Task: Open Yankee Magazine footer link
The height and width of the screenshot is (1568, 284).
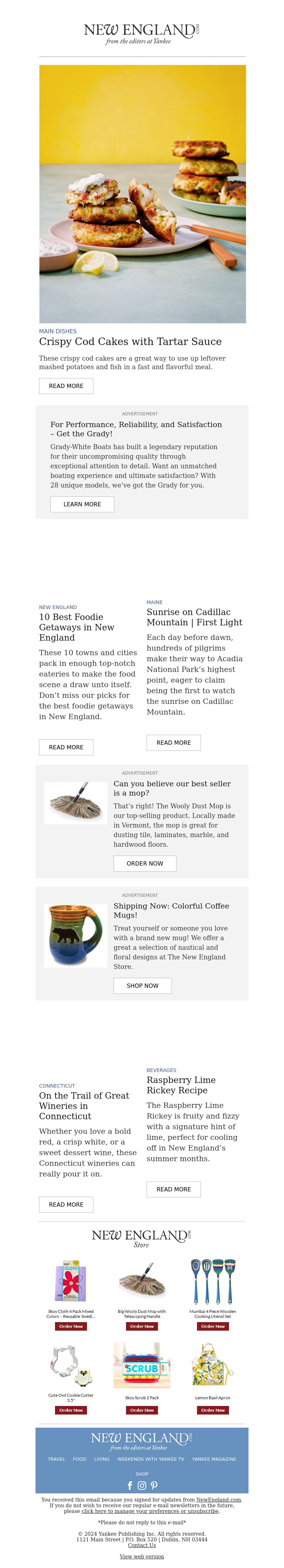Action: [x=214, y=1459]
